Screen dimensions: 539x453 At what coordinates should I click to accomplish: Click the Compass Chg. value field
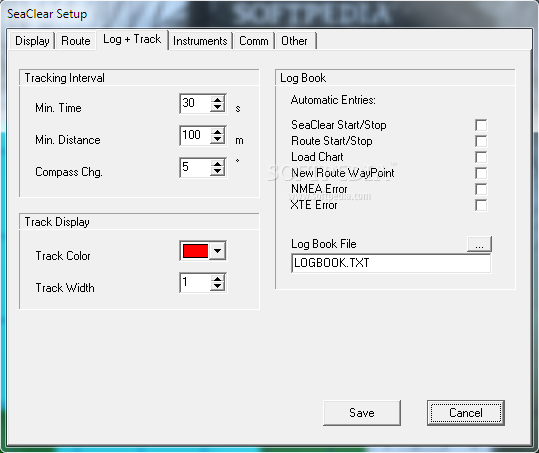click(196, 167)
